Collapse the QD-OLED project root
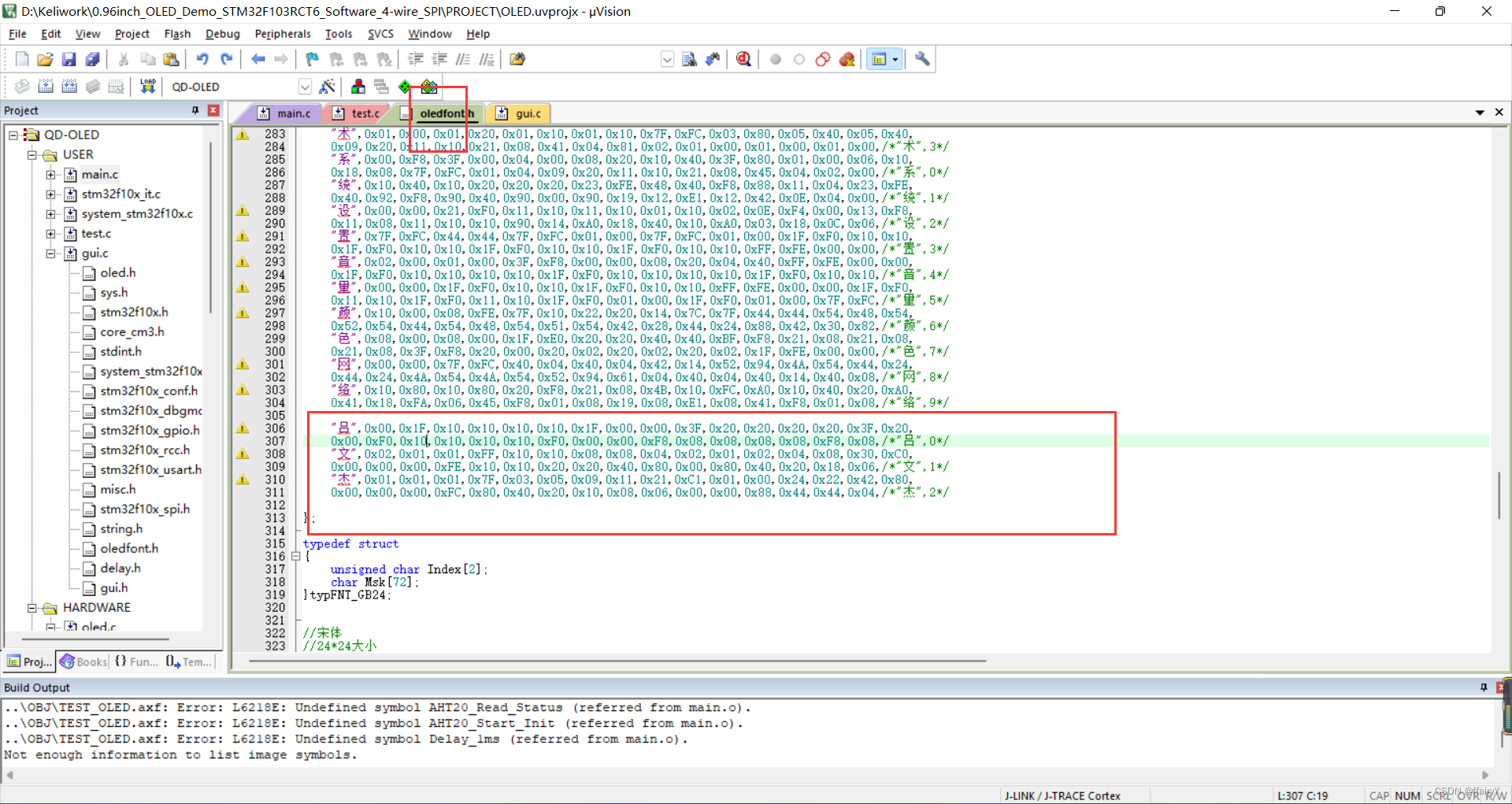1512x804 pixels. click(x=13, y=135)
